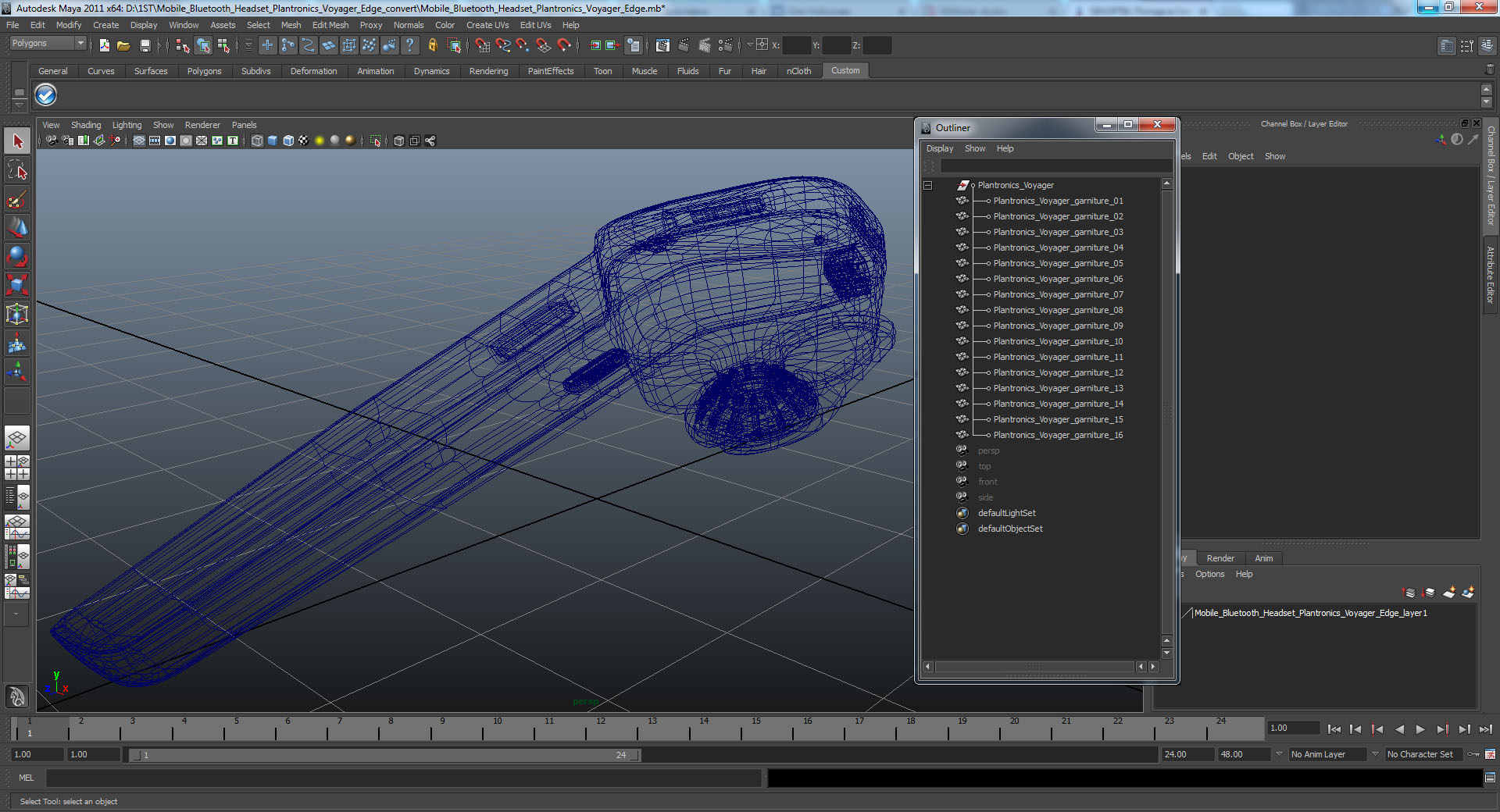
Task: Click the MEL command input field
Action: click(x=403, y=778)
